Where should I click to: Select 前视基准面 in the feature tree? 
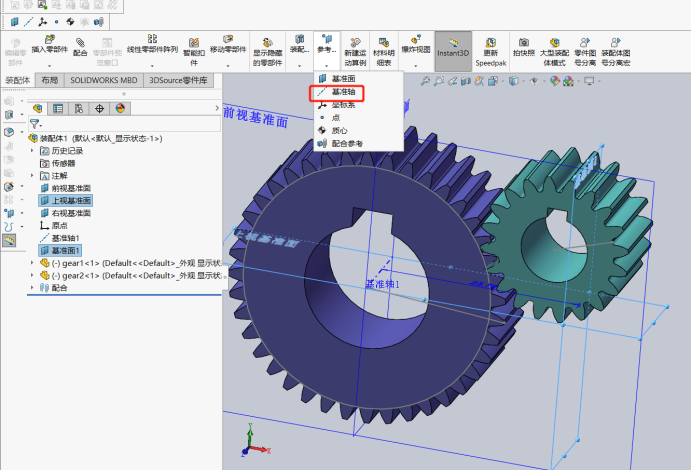pyautogui.click(x=65, y=188)
